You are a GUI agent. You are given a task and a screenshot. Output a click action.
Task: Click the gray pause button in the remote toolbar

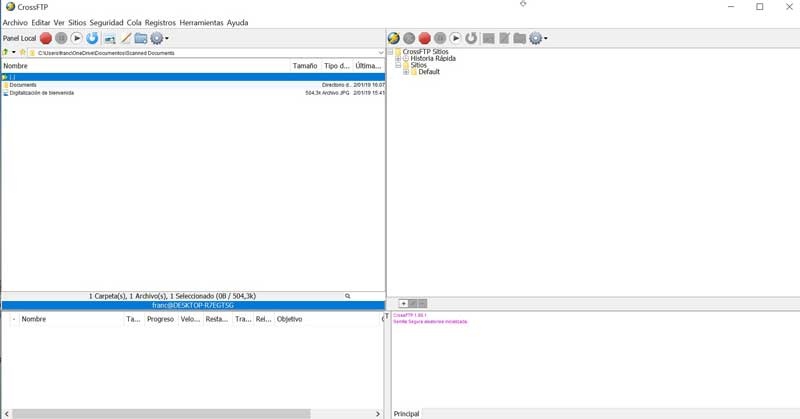[x=440, y=38]
